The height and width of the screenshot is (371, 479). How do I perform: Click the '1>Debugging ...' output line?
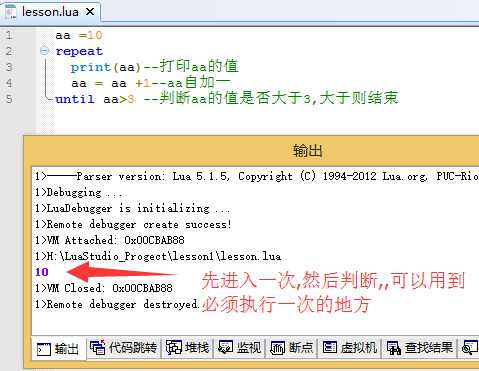point(79,192)
